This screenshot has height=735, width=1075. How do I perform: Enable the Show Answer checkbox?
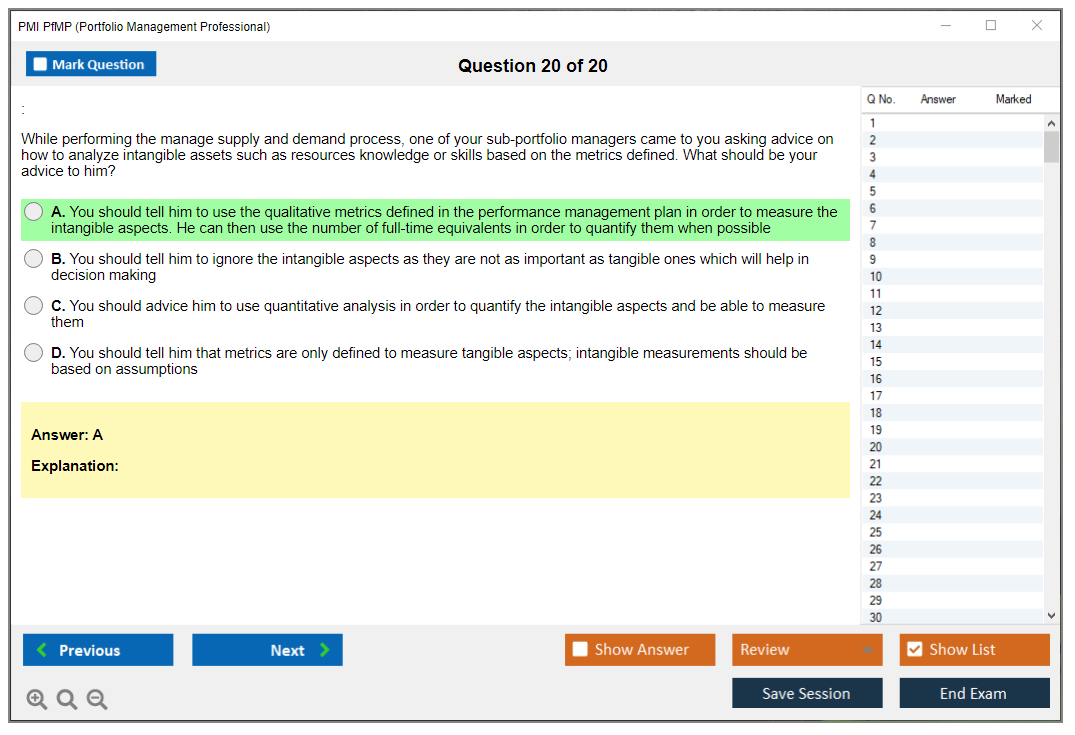[x=580, y=650]
